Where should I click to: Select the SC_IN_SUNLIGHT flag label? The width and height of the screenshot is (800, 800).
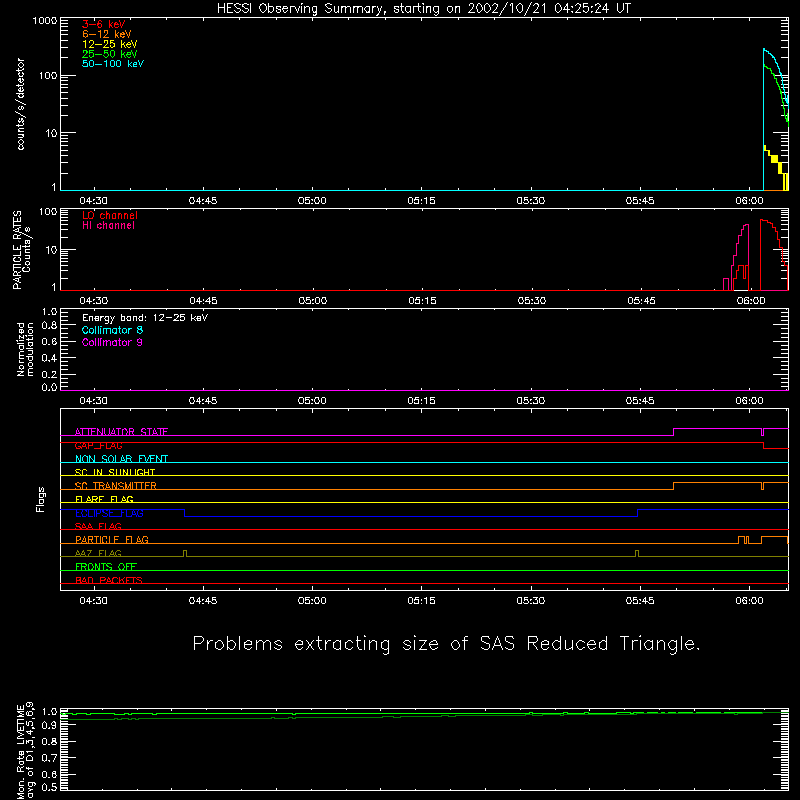tap(115, 472)
